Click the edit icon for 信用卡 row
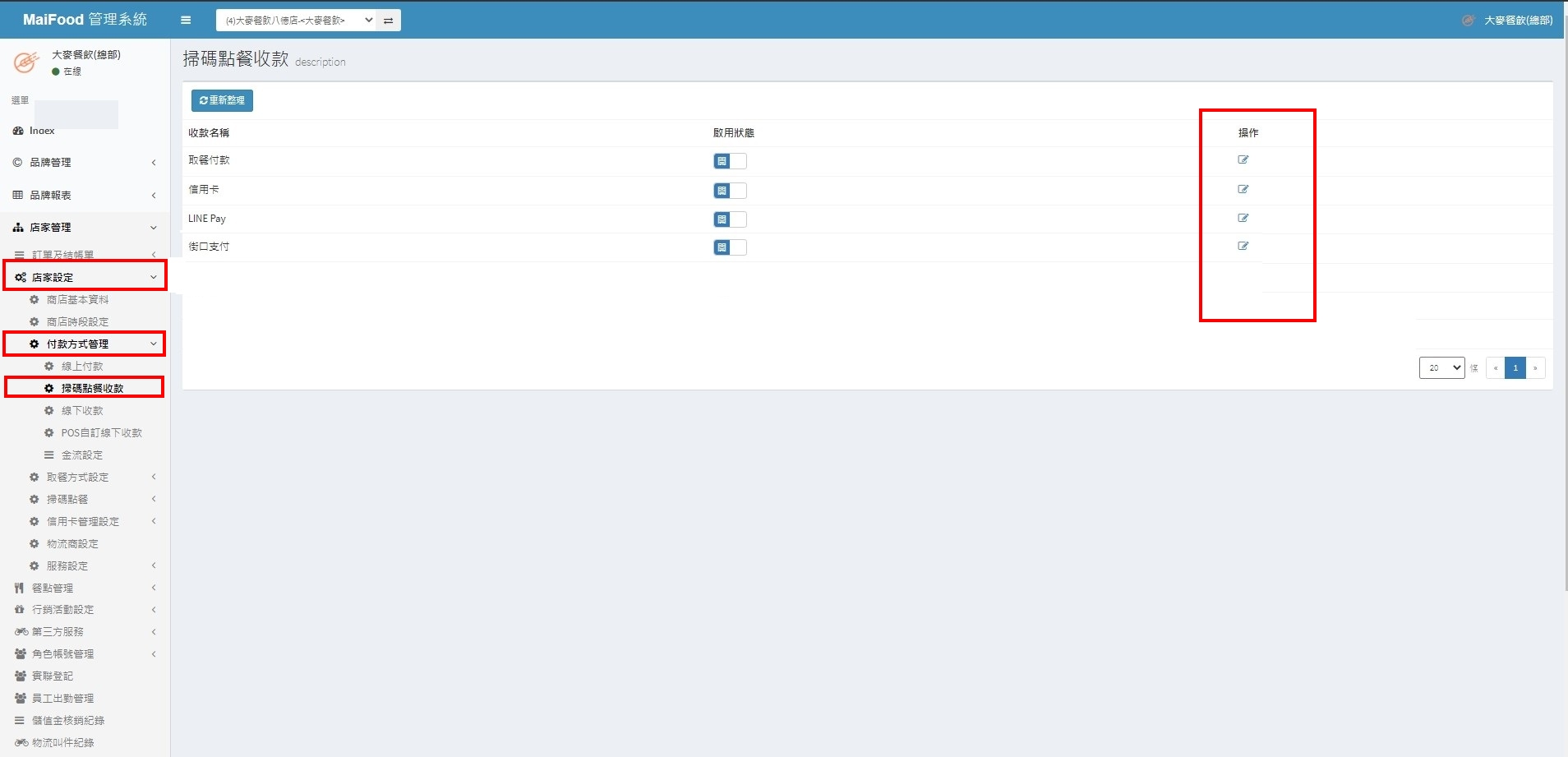This screenshot has width=1568, height=757. pyautogui.click(x=1243, y=189)
